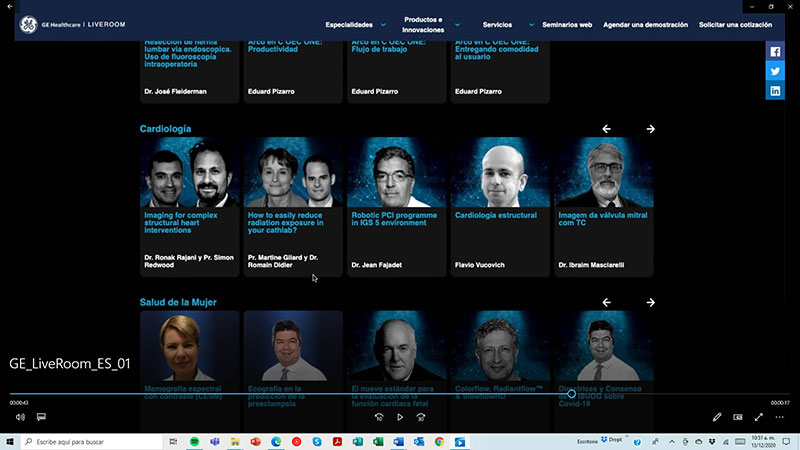
Task: Open Arco en C OEC ONE: Productividad
Action: click(x=293, y=72)
